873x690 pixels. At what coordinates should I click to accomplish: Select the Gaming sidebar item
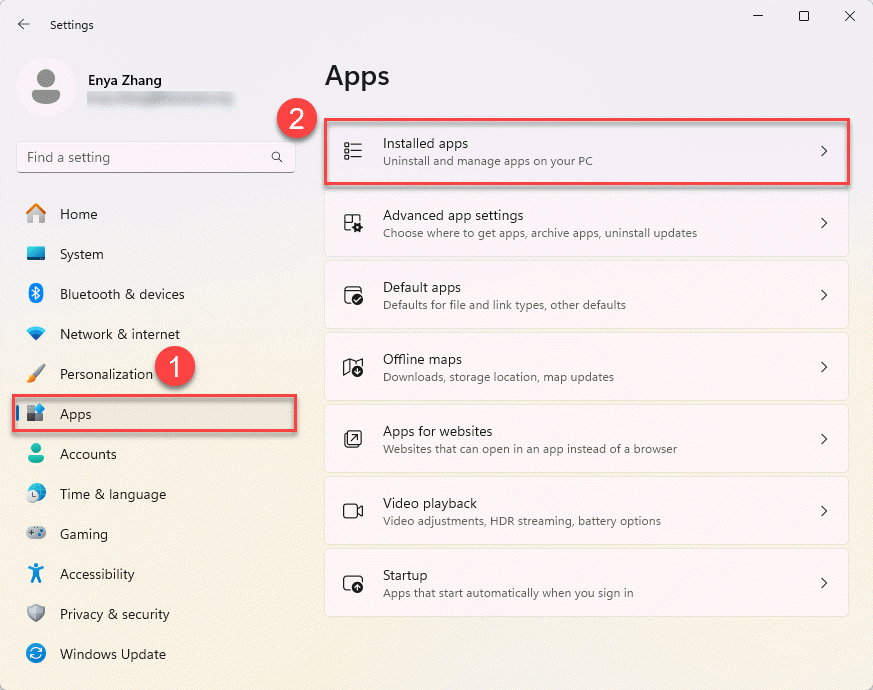83,534
